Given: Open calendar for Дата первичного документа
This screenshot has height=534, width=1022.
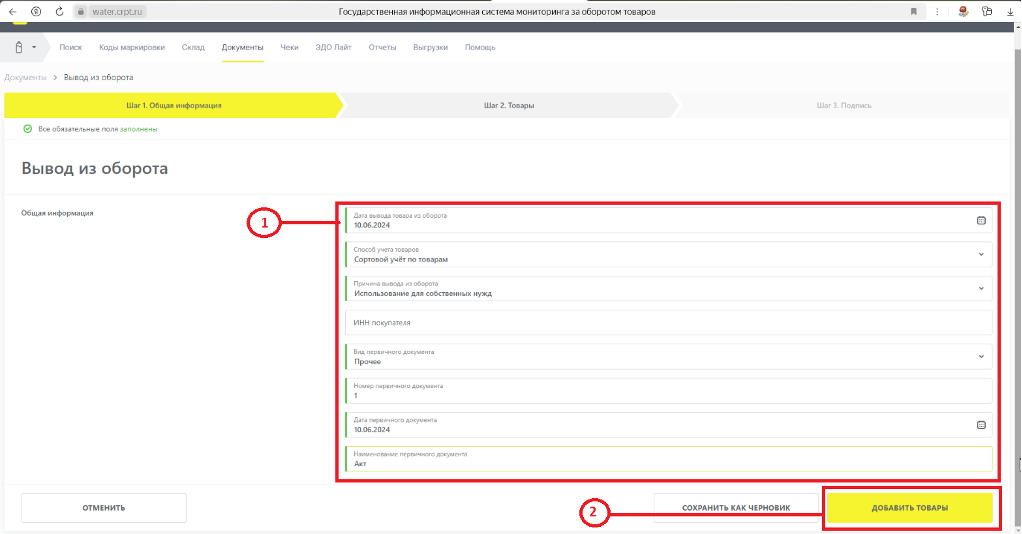Looking at the screenshot, I should (981, 425).
